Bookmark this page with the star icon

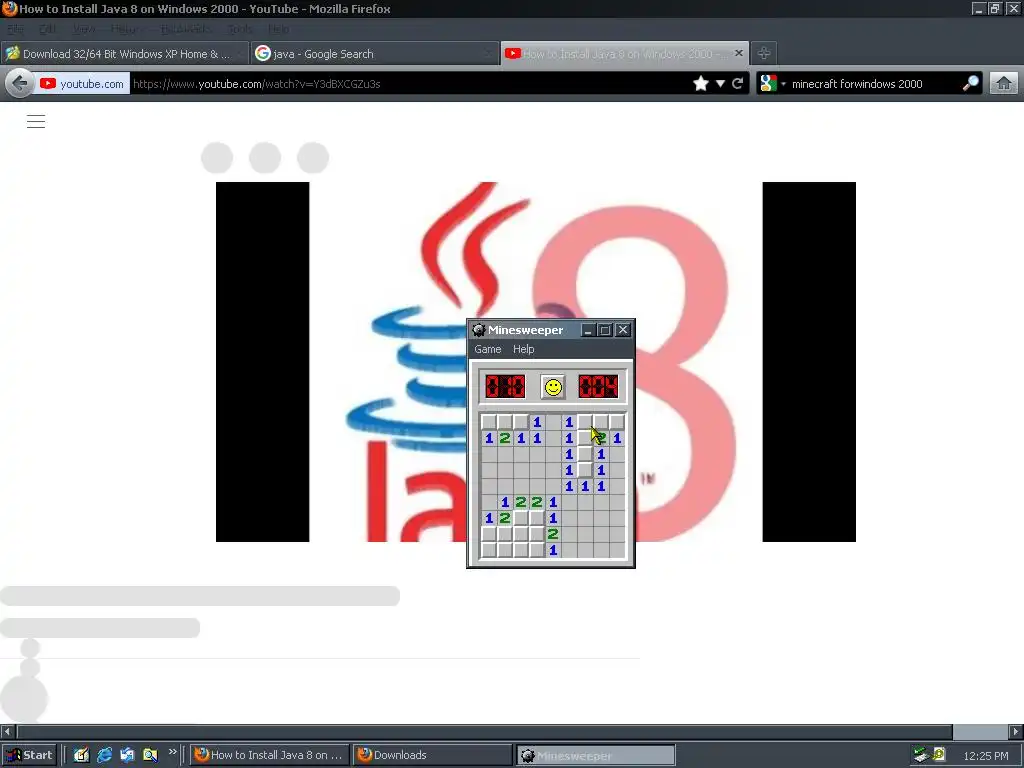click(x=701, y=84)
